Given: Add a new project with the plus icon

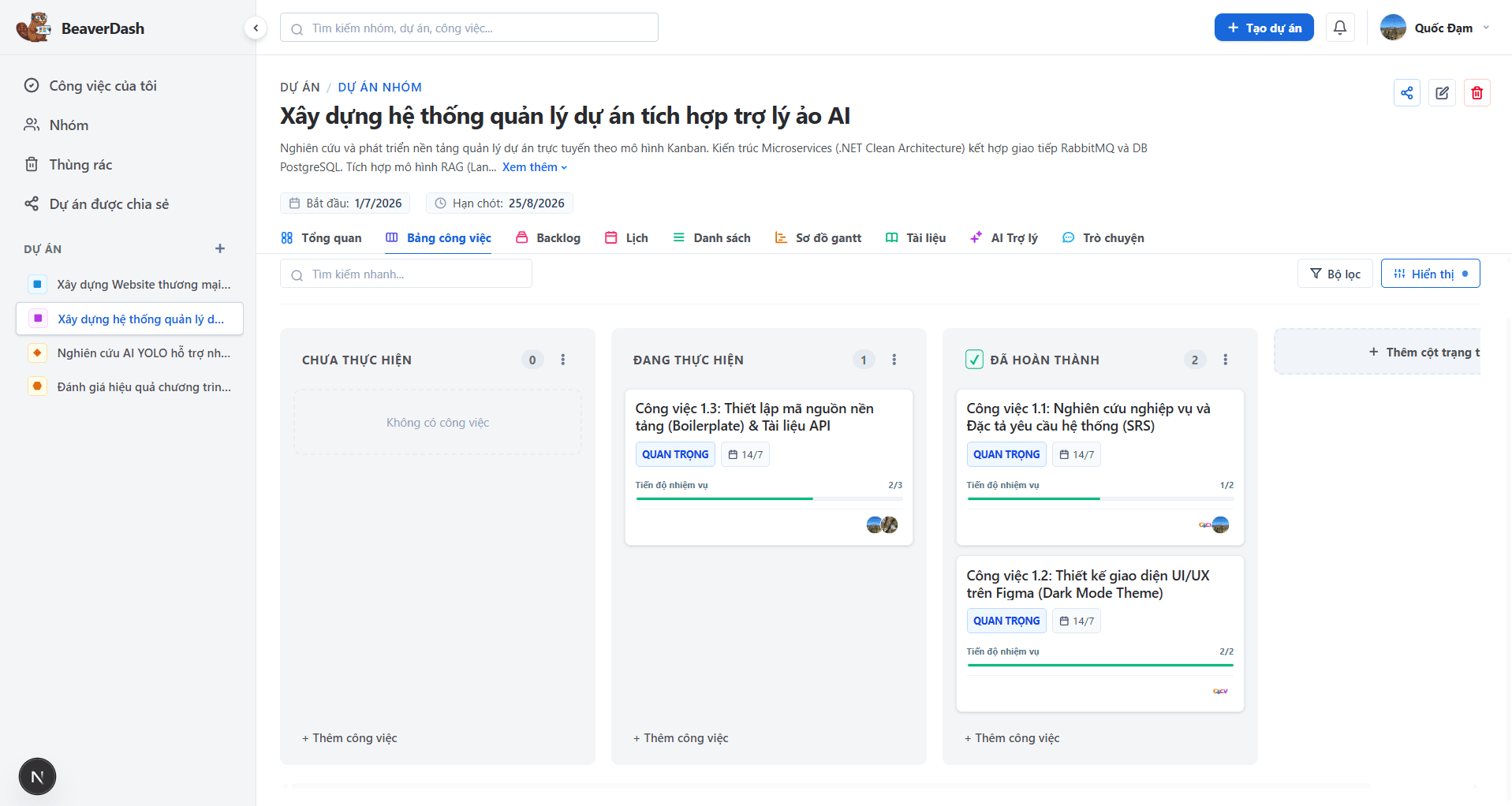Looking at the screenshot, I should tap(220, 248).
